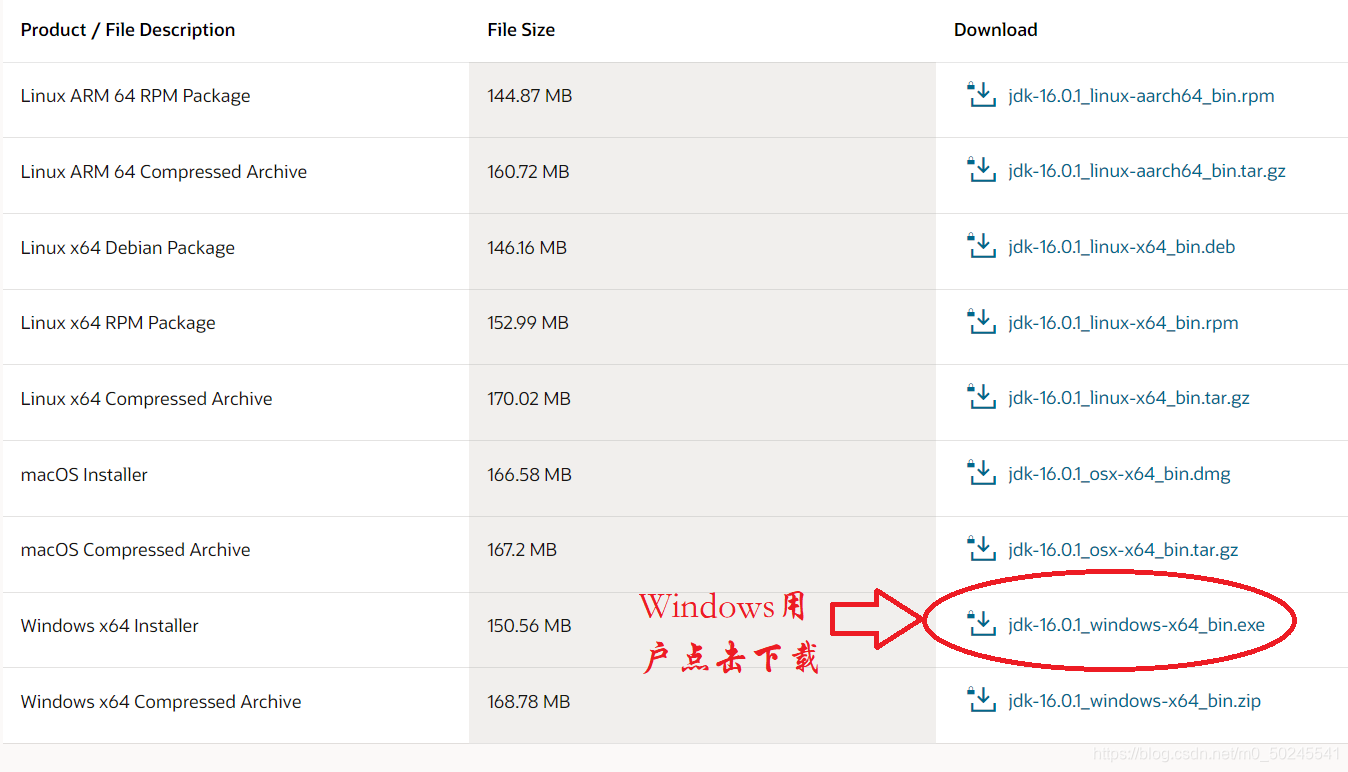Click the 160.72 MB file size
This screenshot has width=1348, height=772.
528,172
